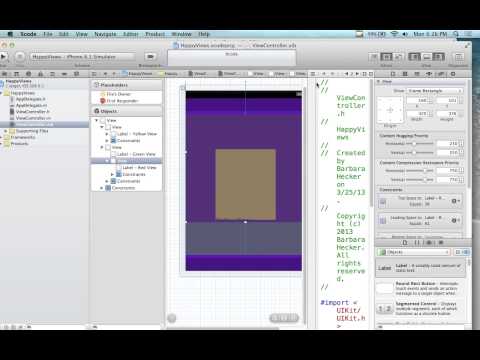480x360 pixels.
Task: Toggle the Navigator pane view button
Action: tap(414, 57)
